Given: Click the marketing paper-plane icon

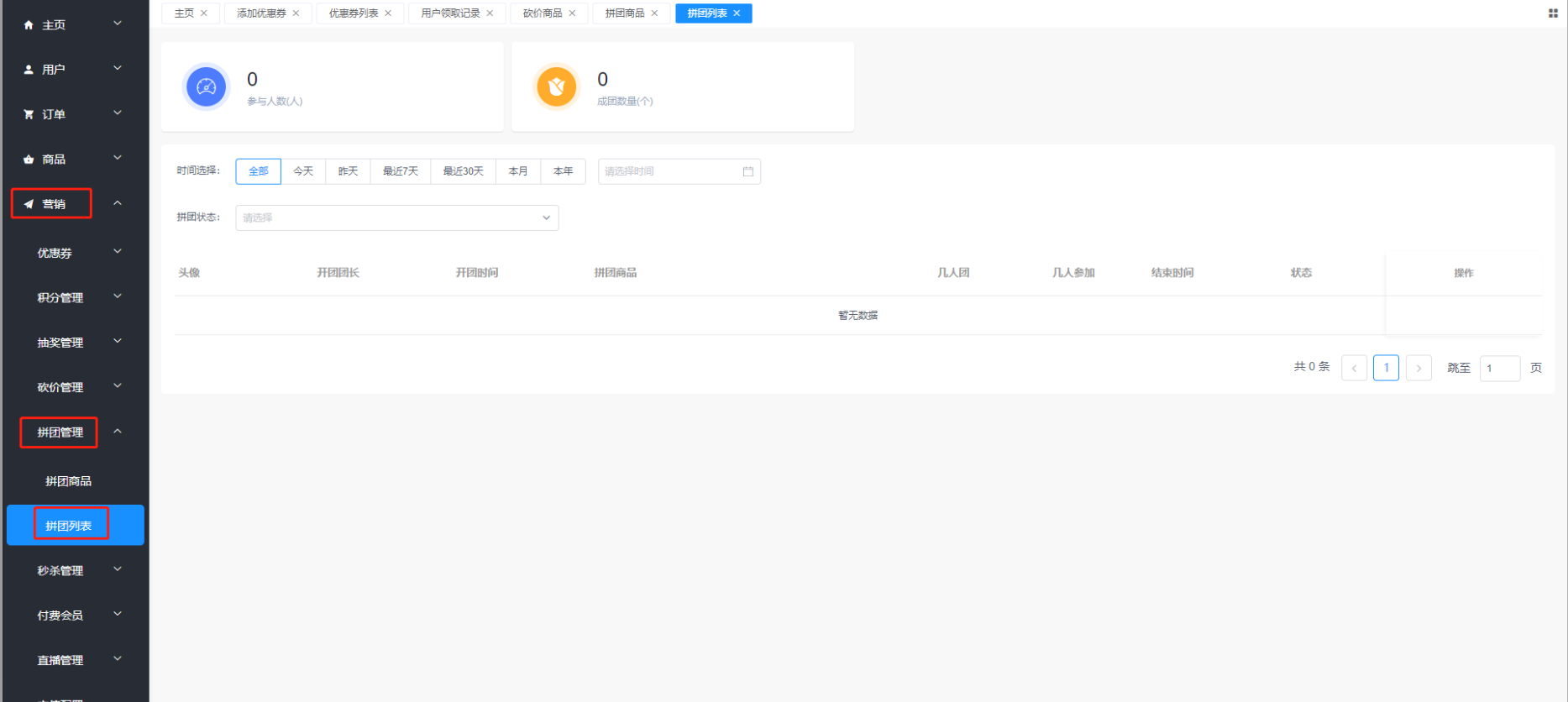Looking at the screenshot, I should (29, 204).
